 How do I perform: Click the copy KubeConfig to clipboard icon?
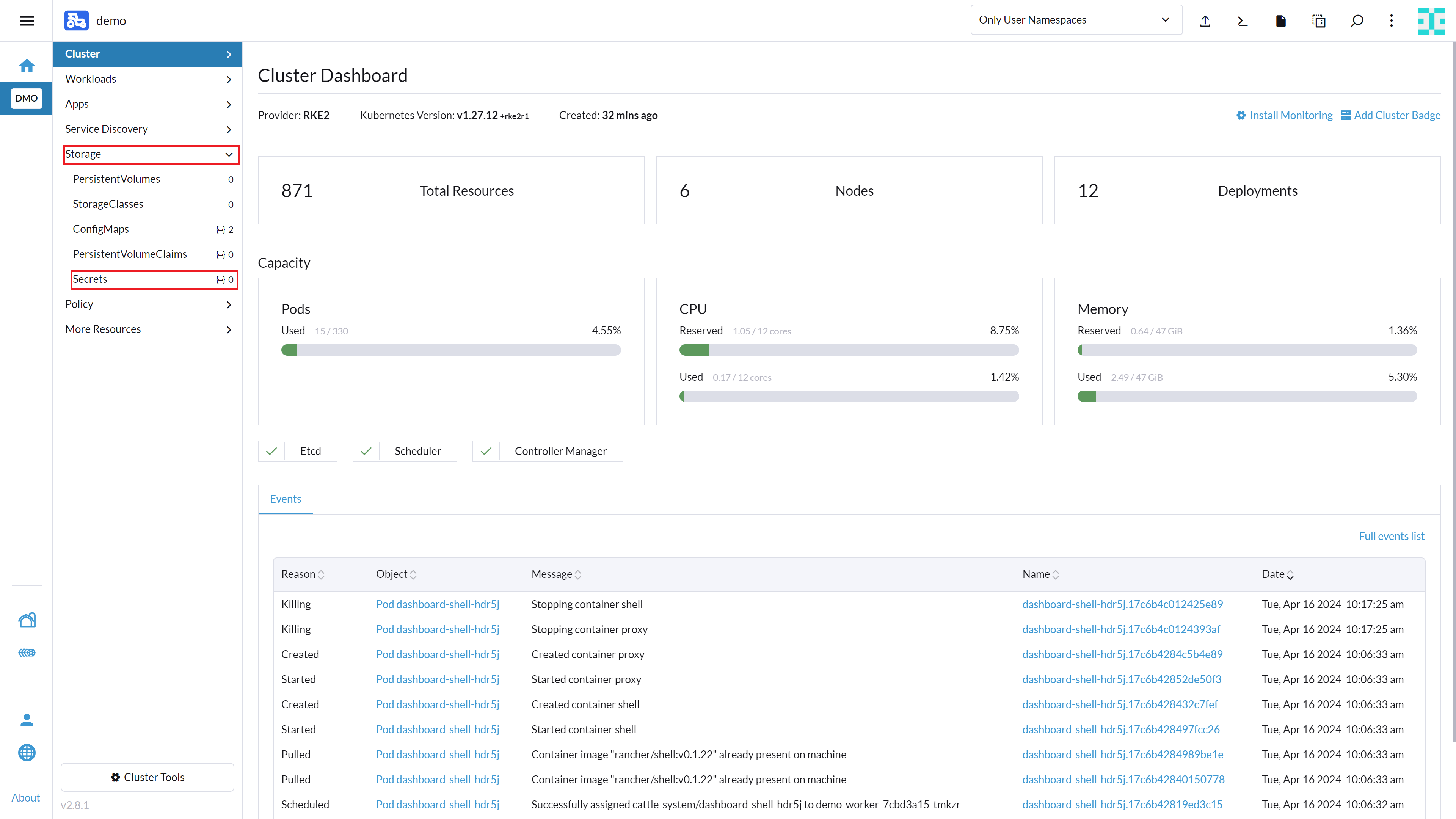pos(1318,21)
